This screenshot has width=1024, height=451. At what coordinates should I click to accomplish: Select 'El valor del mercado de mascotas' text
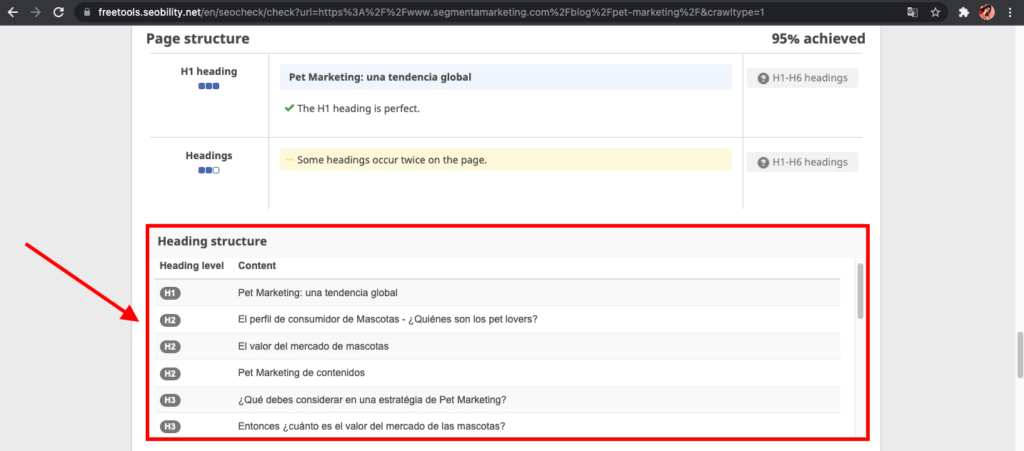coord(313,347)
